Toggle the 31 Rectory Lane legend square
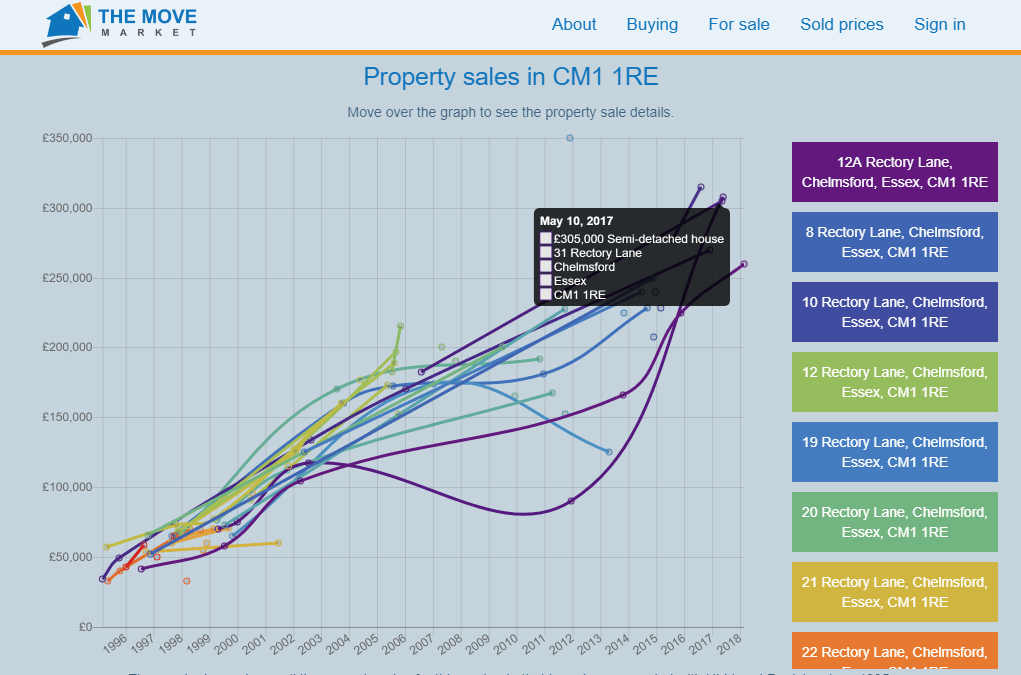Screen dimensions: 1021x675 coord(545,253)
